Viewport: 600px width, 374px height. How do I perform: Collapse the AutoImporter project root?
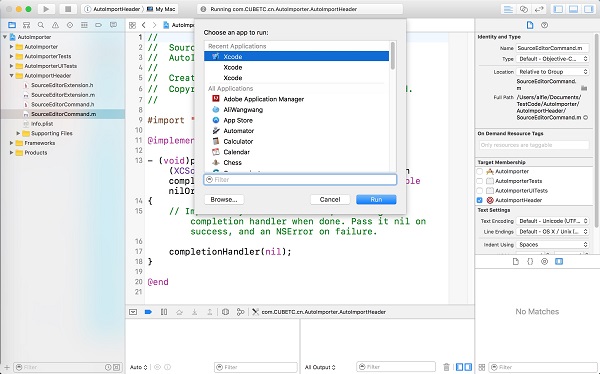click(x=5, y=37)
